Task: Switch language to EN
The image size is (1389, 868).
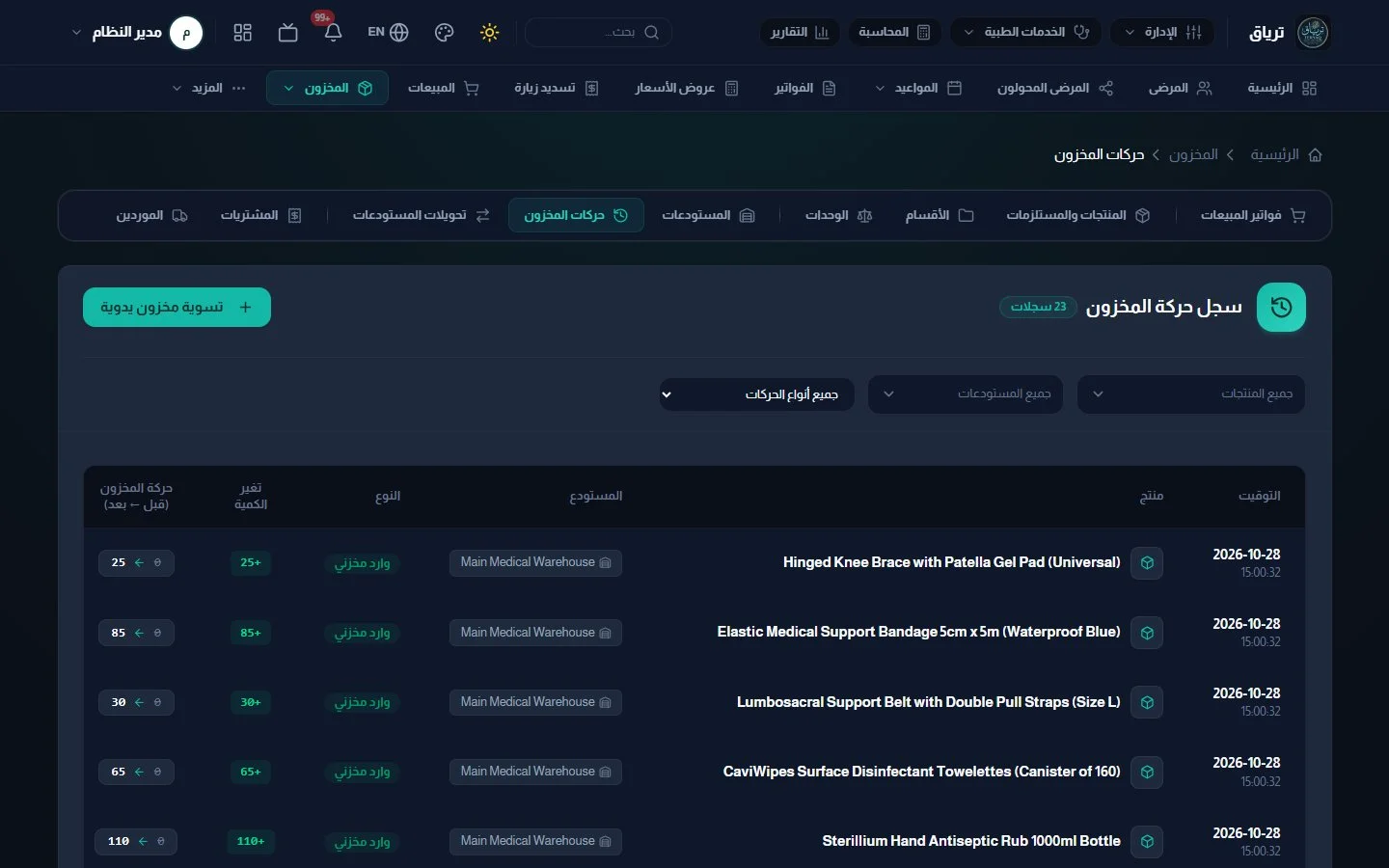Action: [x=388, y=33]
